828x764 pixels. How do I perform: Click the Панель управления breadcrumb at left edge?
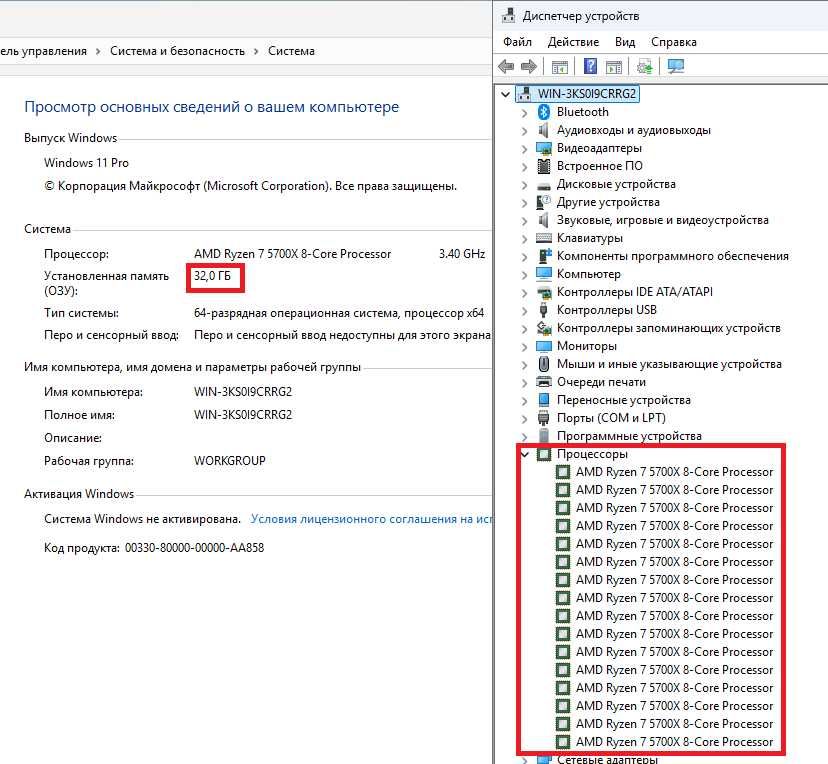tap(43, 51)
